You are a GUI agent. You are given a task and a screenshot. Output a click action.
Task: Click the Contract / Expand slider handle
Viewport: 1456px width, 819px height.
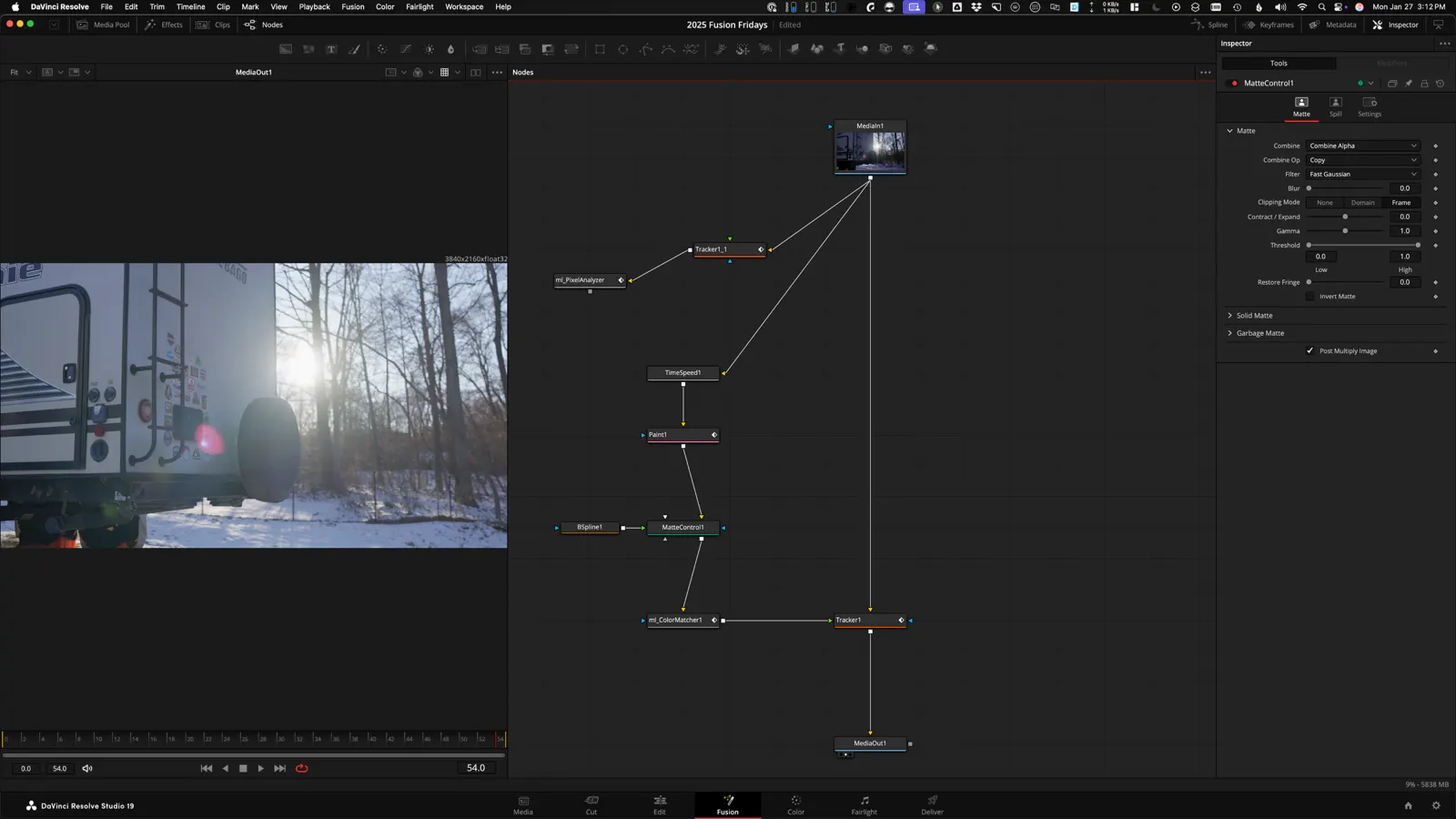(x=1345, y=217)
